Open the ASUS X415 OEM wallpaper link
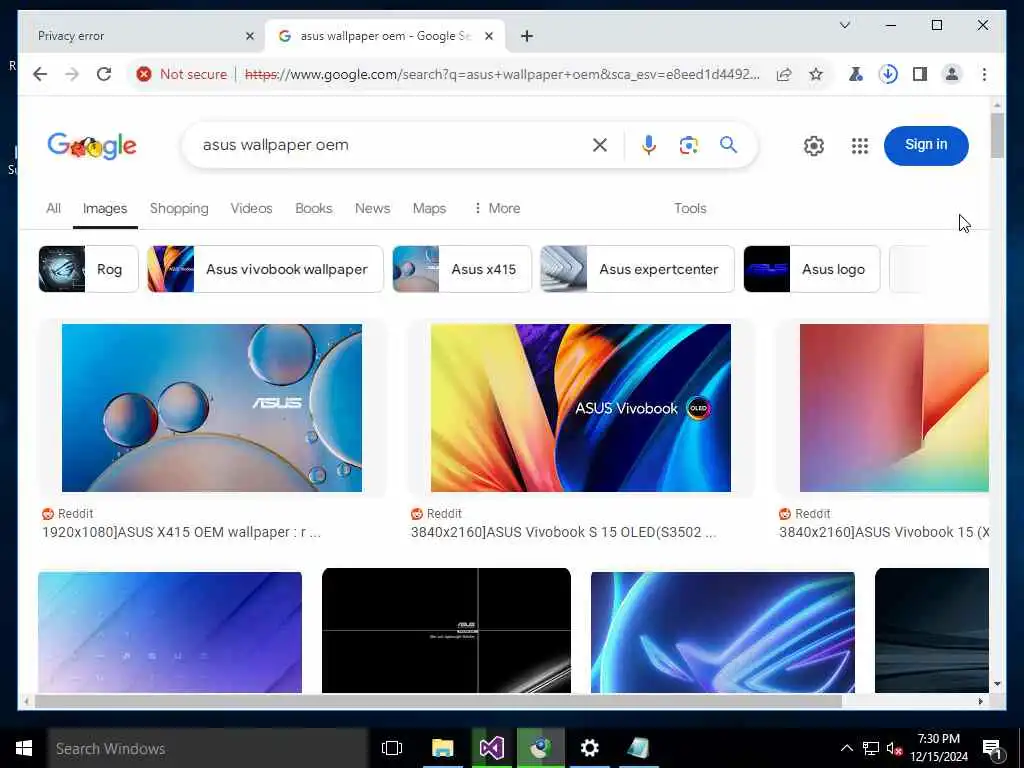Image resolution: width=1024 pixels, height=768 pixels. pyautogui.click(x=182, y=532)
